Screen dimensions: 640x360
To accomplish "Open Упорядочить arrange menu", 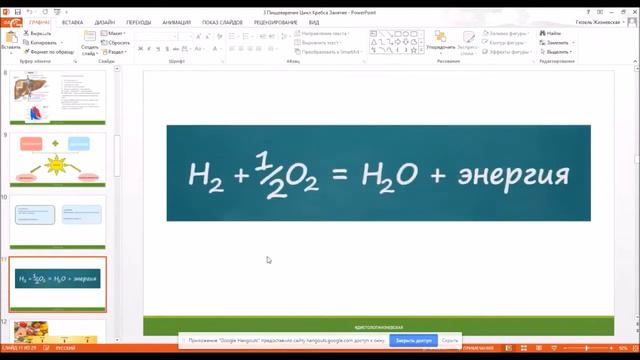I will [x=440, y=43].
